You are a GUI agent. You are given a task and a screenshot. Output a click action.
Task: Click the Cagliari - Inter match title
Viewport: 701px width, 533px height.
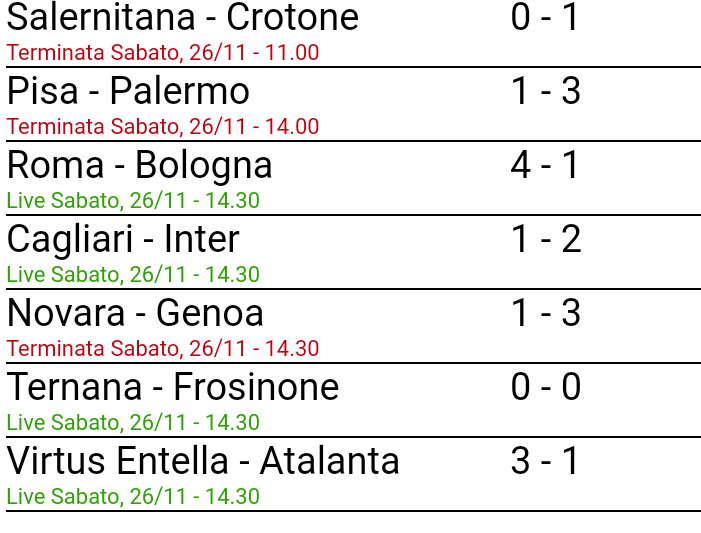[x=123, y=240]
